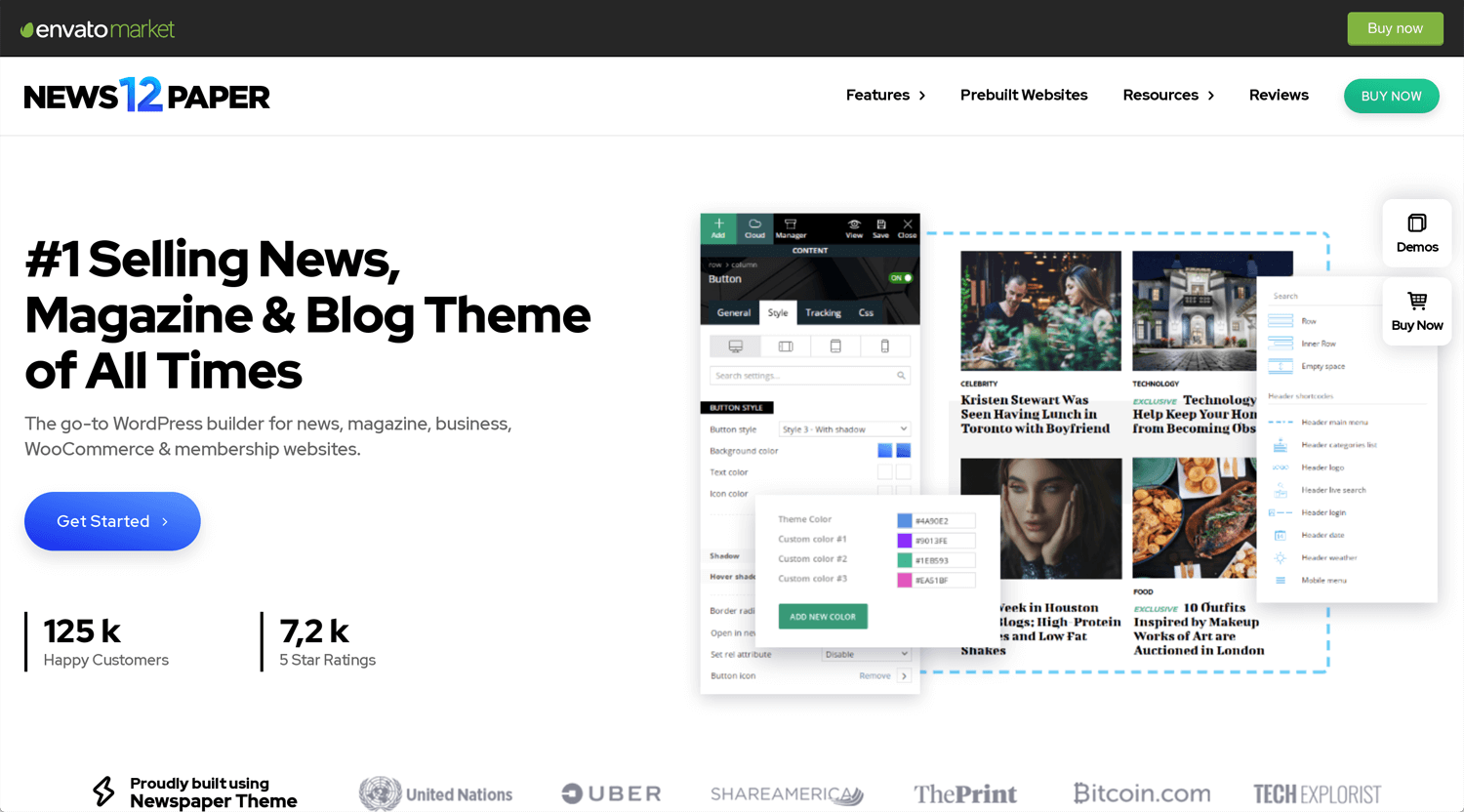Click the Buy Now cart widget
The width and height of the screenshot is (1464, 812).
click(1417, 311)
